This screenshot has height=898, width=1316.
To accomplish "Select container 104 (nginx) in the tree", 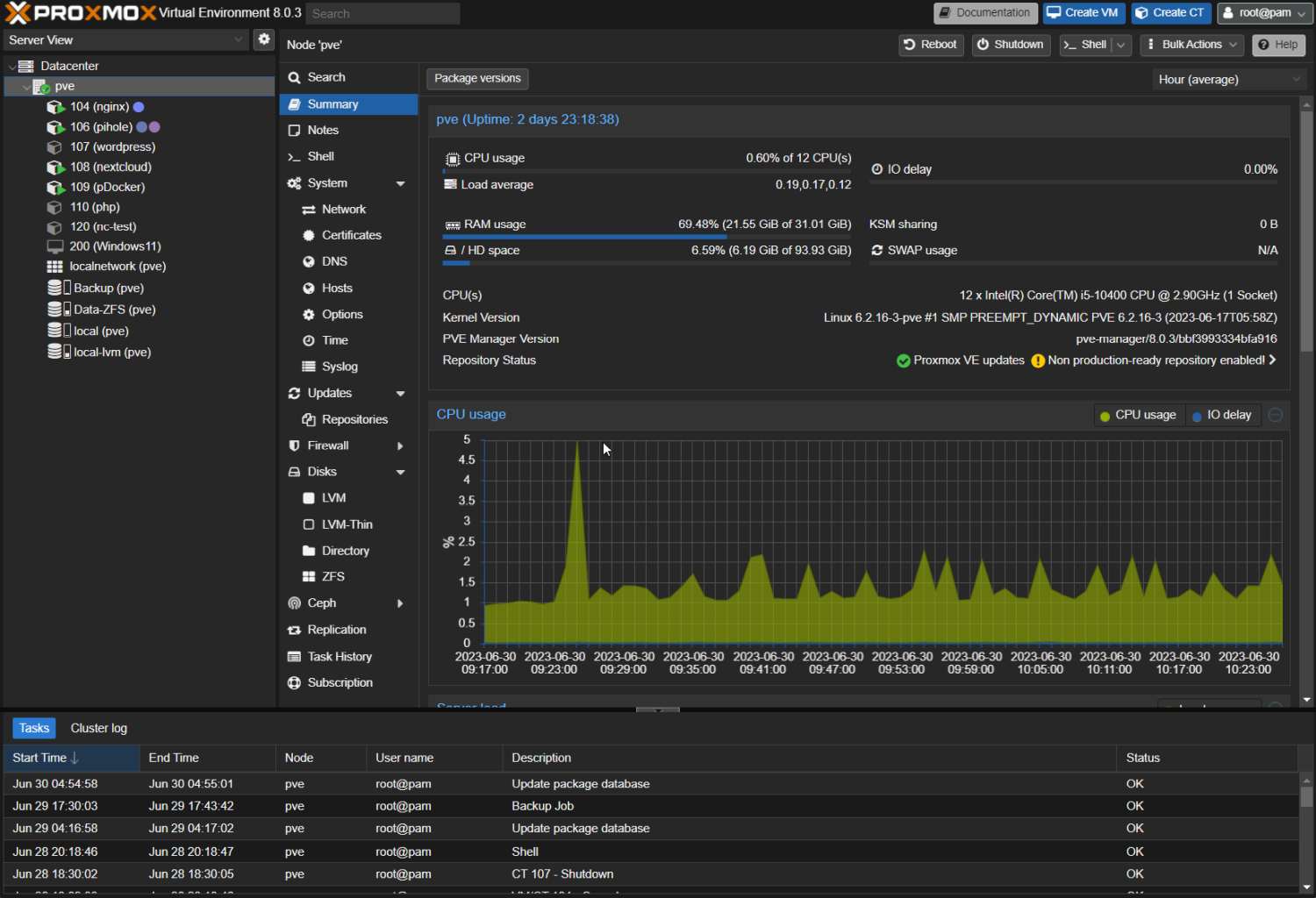I will click(100, 107).
